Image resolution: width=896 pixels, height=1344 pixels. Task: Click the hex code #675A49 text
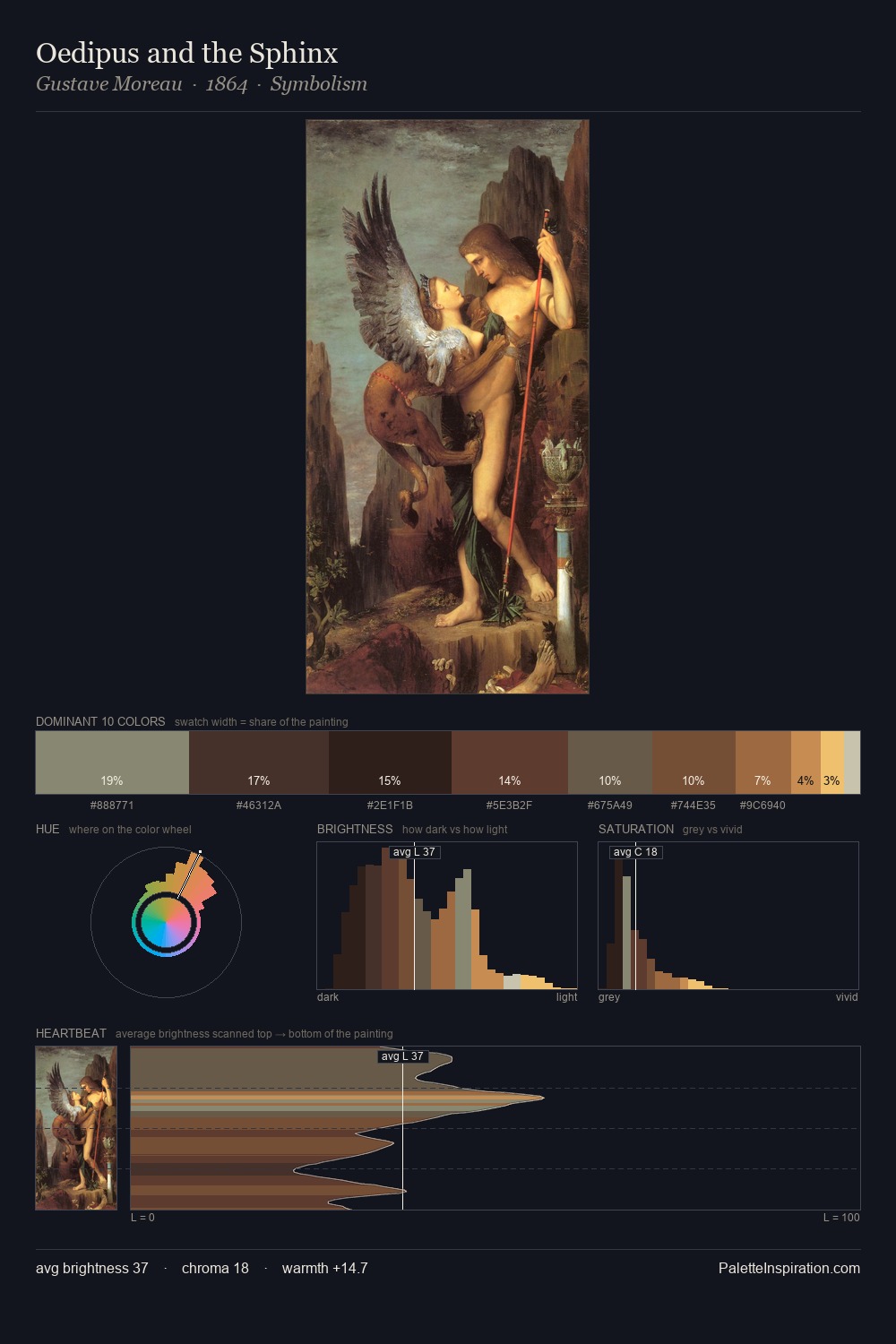tap(610, 806)
